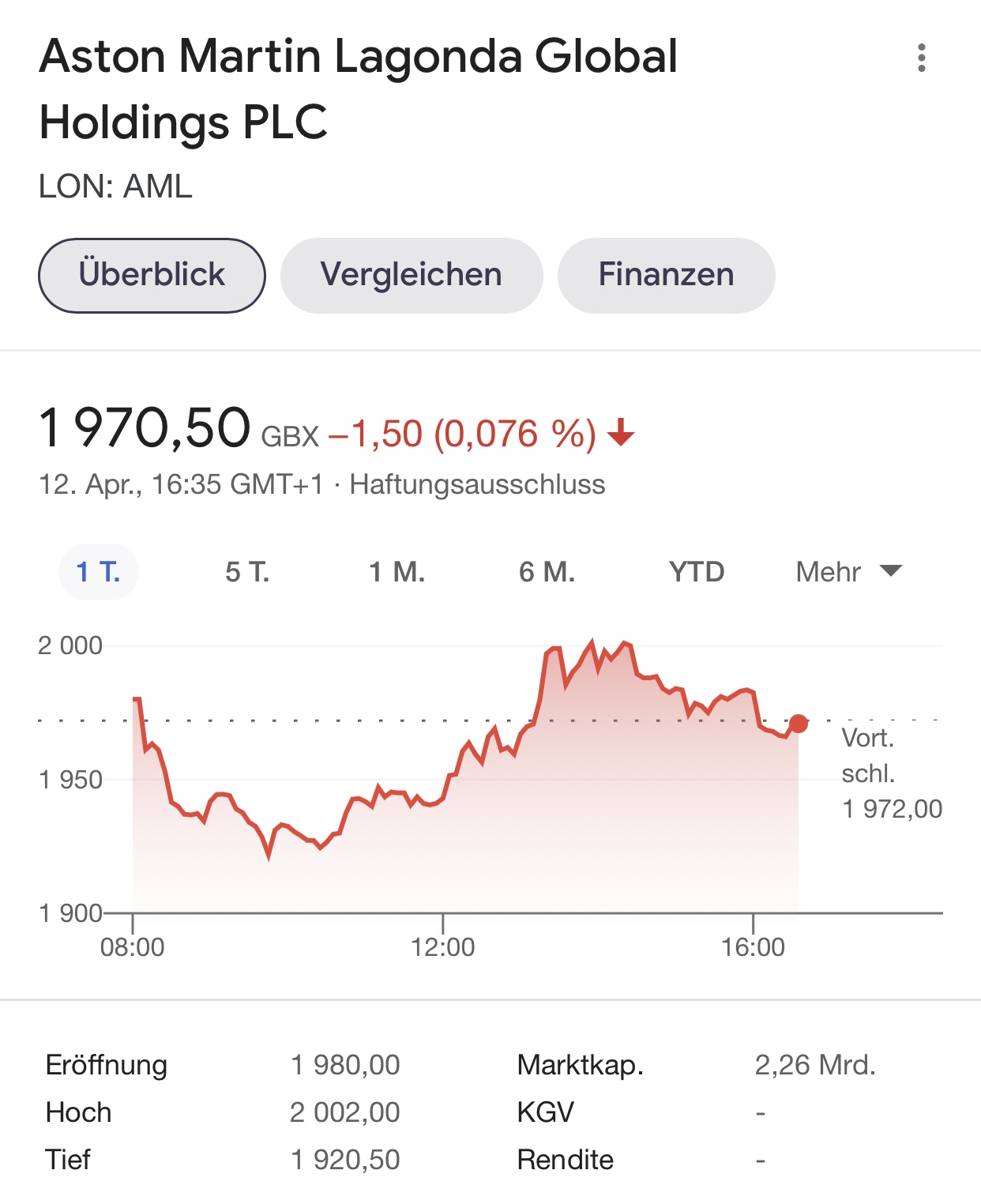Switch chart to 1 M. range
Image resolution: width=981 pixels, height=1204 pixels.
coord(397,571)
